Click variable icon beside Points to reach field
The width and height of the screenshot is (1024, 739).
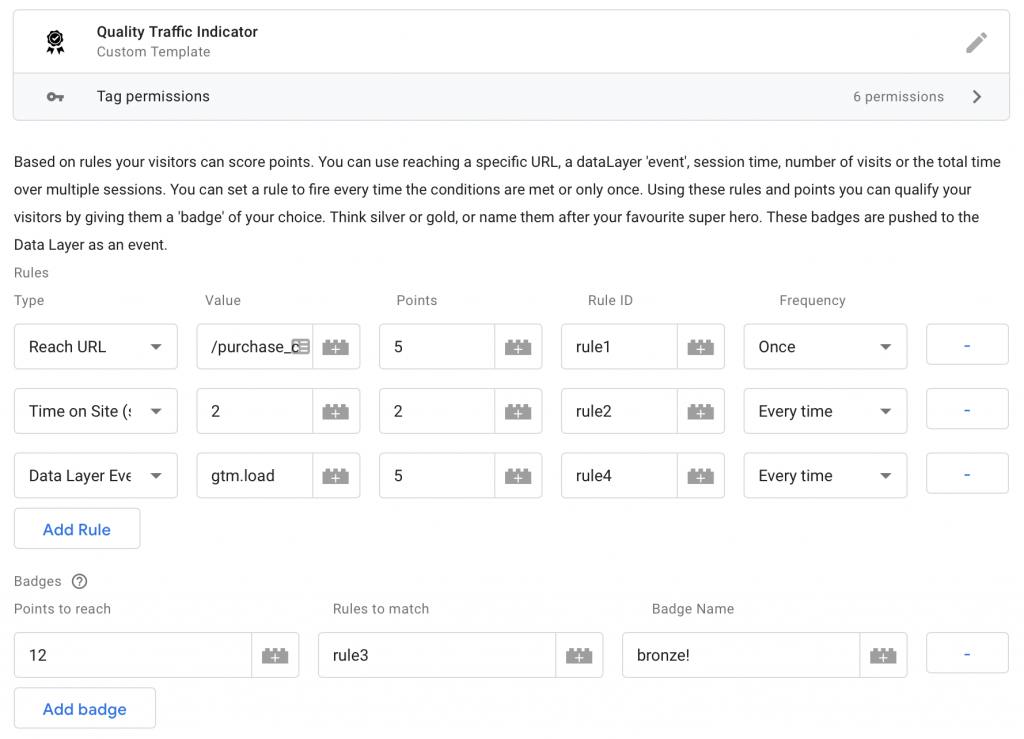click(x=275, y=655)
